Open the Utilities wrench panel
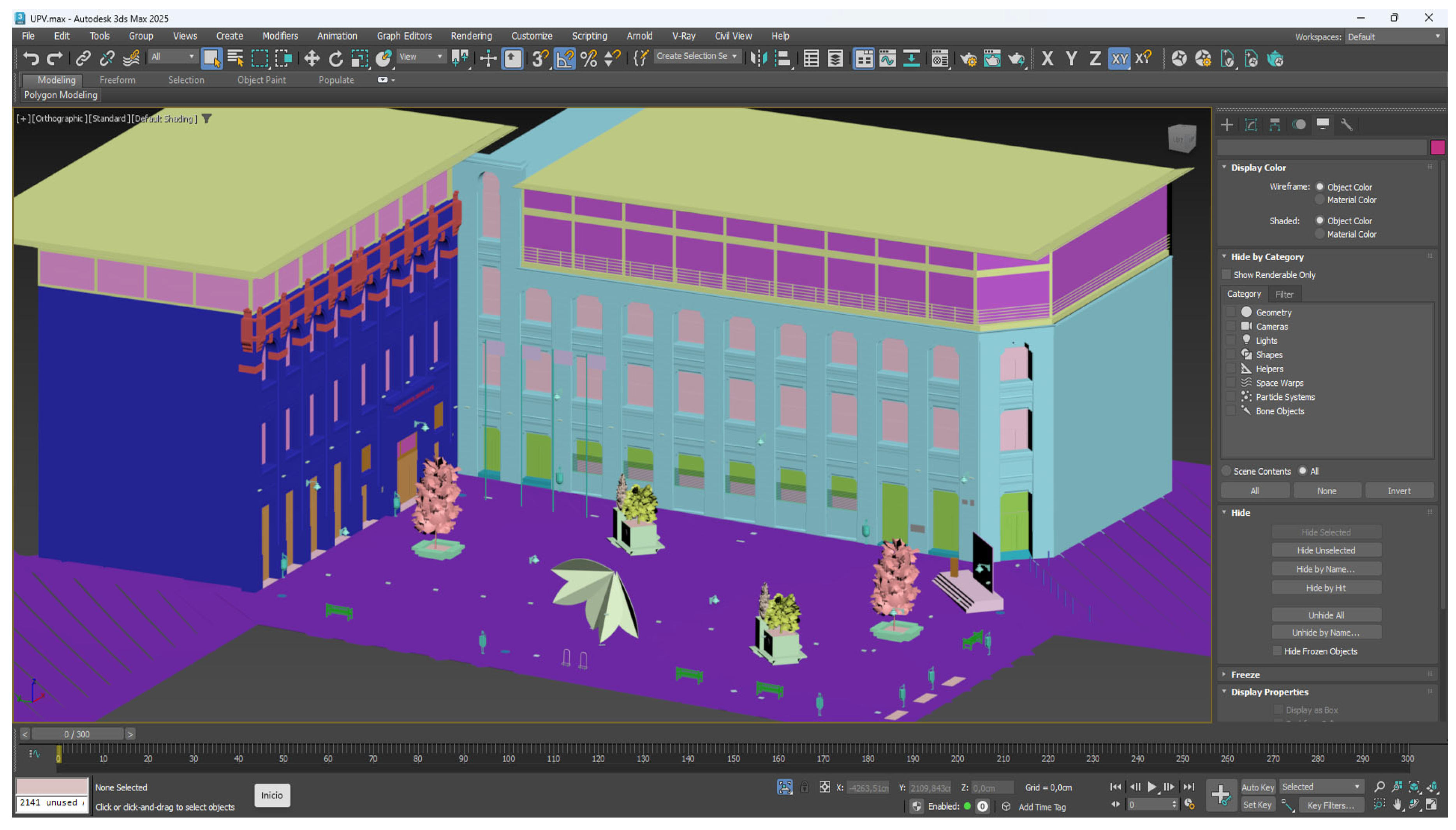This screenshot has height=830, width=1456. (1346, 124)
